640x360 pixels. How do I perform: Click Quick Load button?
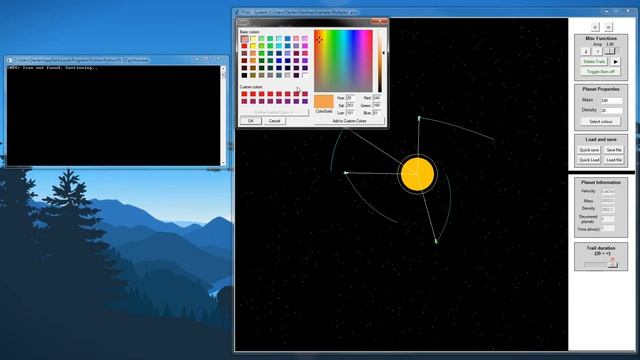[589, 160]
